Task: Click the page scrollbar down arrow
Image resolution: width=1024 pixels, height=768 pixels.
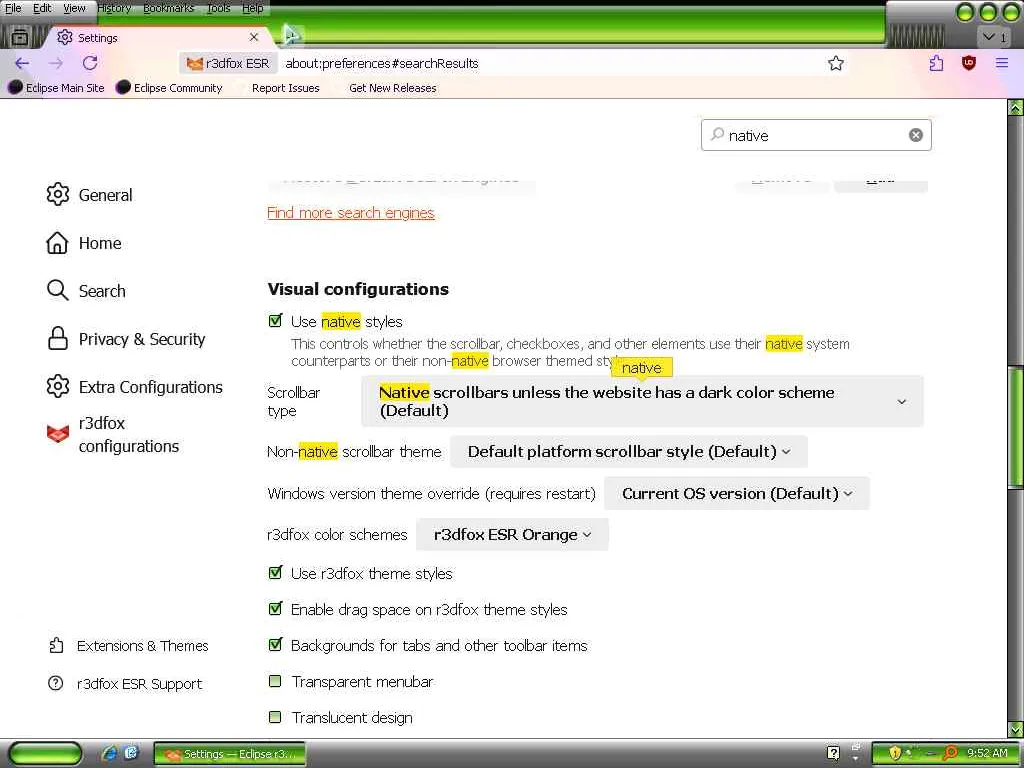Action: tap(1016, 729)
